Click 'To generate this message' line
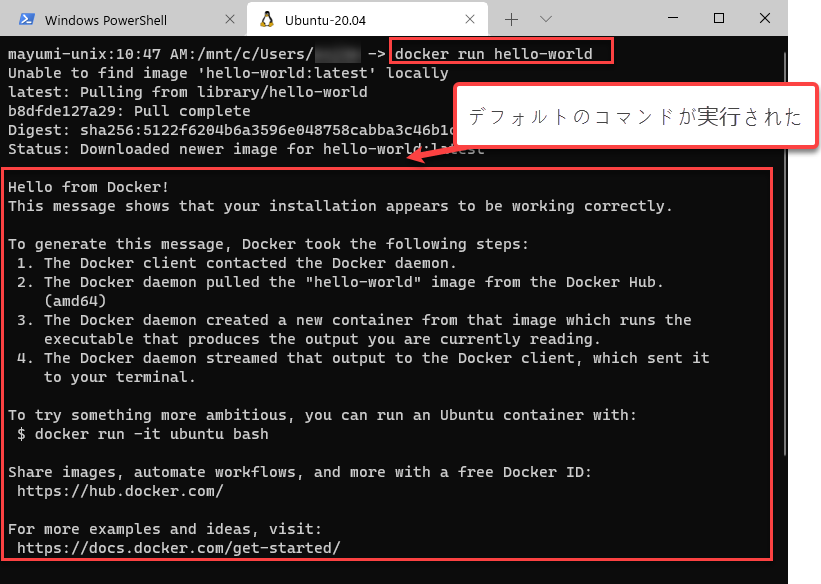The image size is (821, 584). tap(269, 244)
